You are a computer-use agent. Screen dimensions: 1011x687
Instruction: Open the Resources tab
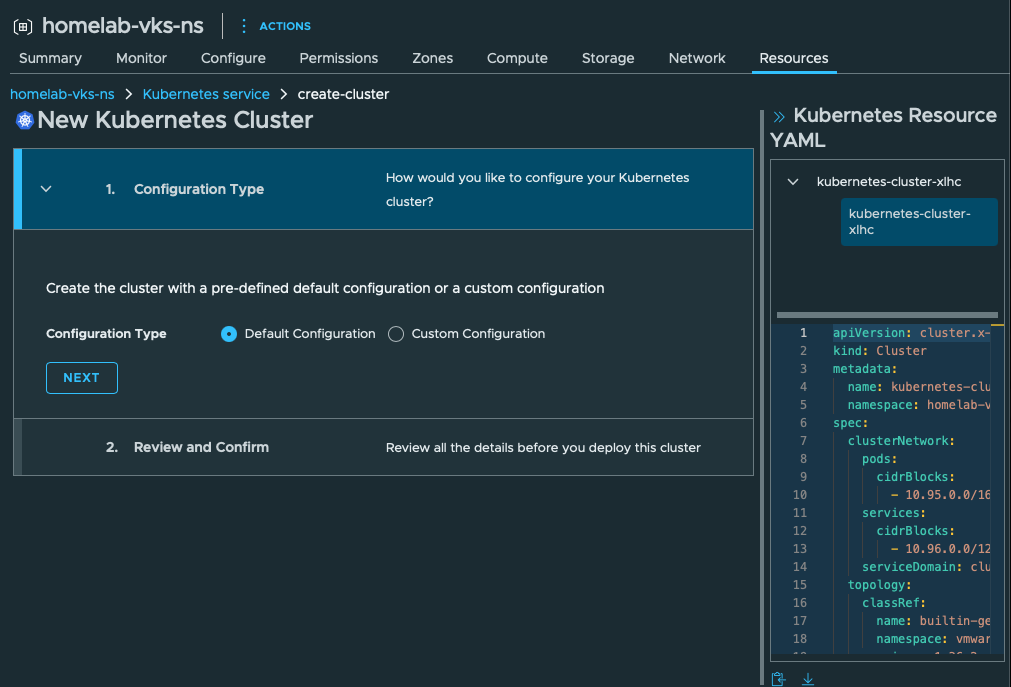point(794,58)
